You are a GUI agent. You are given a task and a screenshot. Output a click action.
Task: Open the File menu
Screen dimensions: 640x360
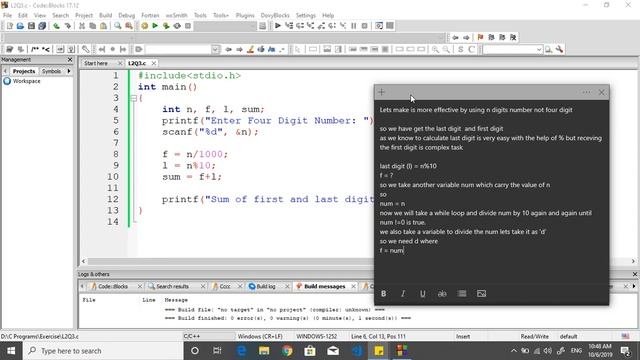tap(7, 15)
